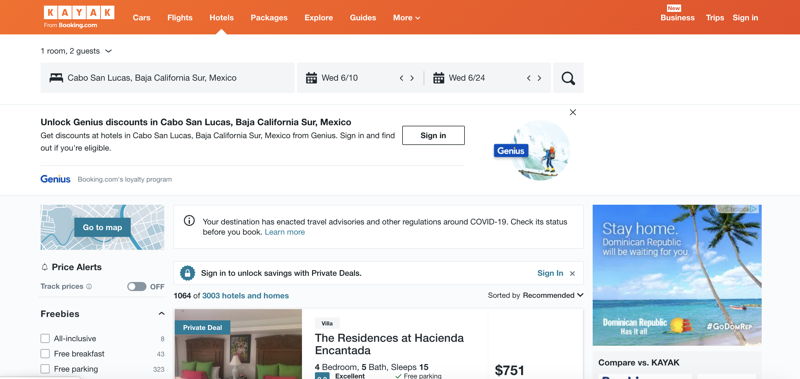Click 3003 hotels and homes link
This screenshot has height=379, width=800.
(245, 296)
